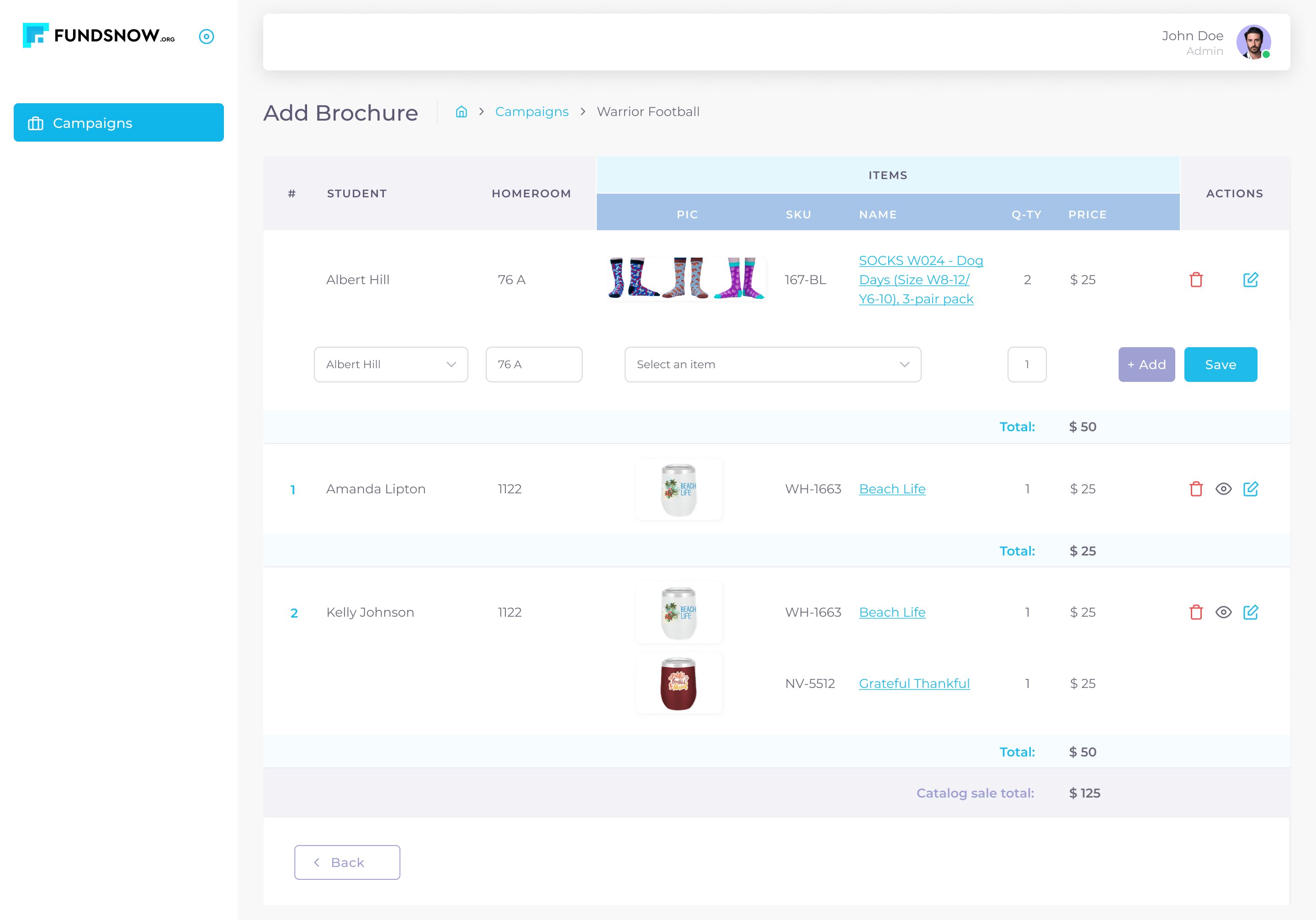Open the Grateful Thankful product link

(913, 683)
